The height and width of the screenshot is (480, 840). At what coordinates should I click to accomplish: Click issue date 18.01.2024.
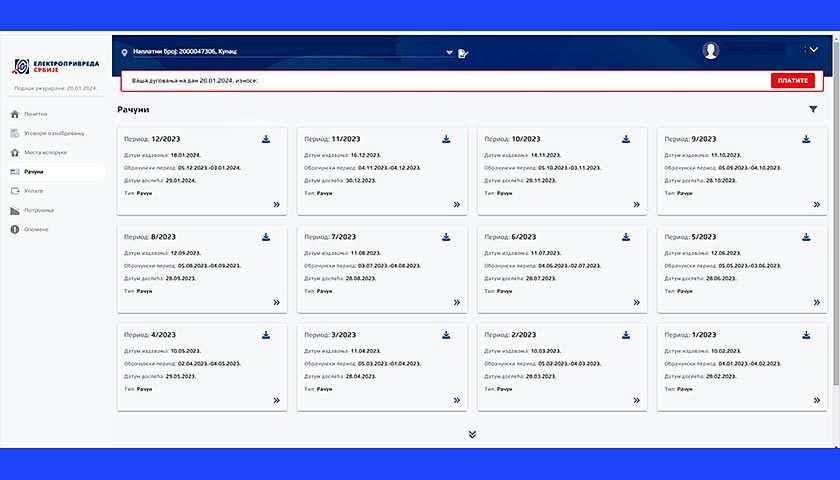click(x=186, y=155)
